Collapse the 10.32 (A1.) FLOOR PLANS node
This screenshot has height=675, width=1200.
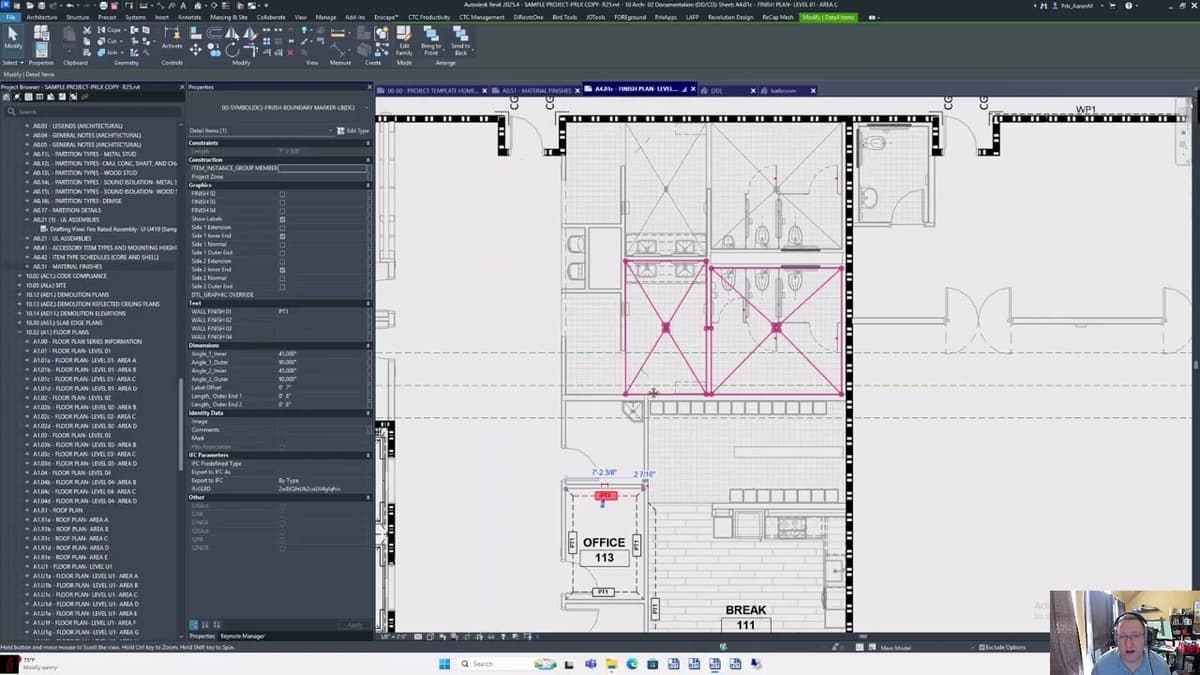[x=19, y=332]
